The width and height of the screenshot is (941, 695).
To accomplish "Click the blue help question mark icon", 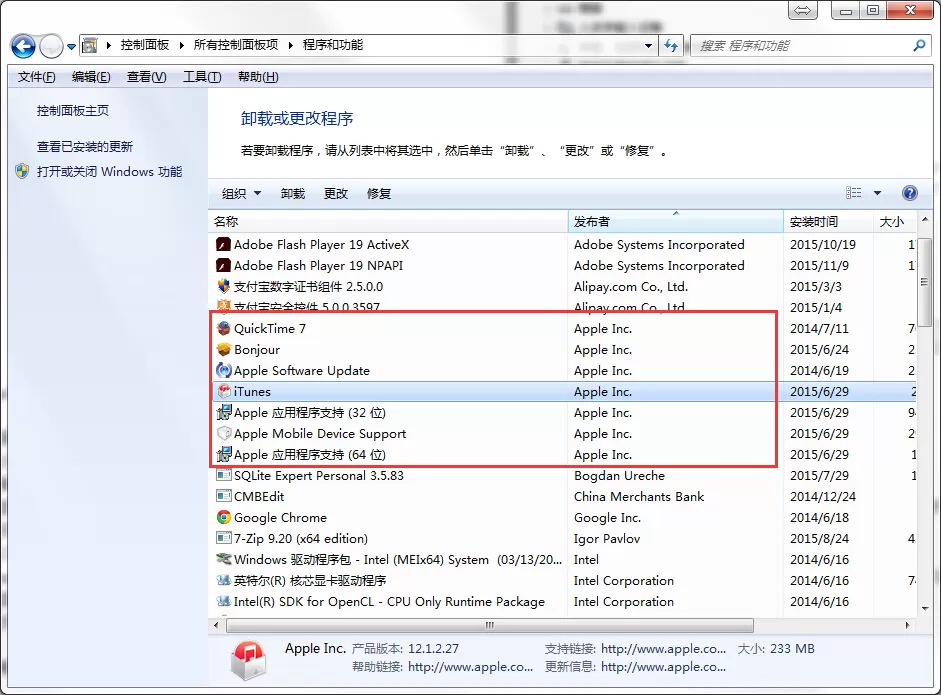I will click(910, 193).
